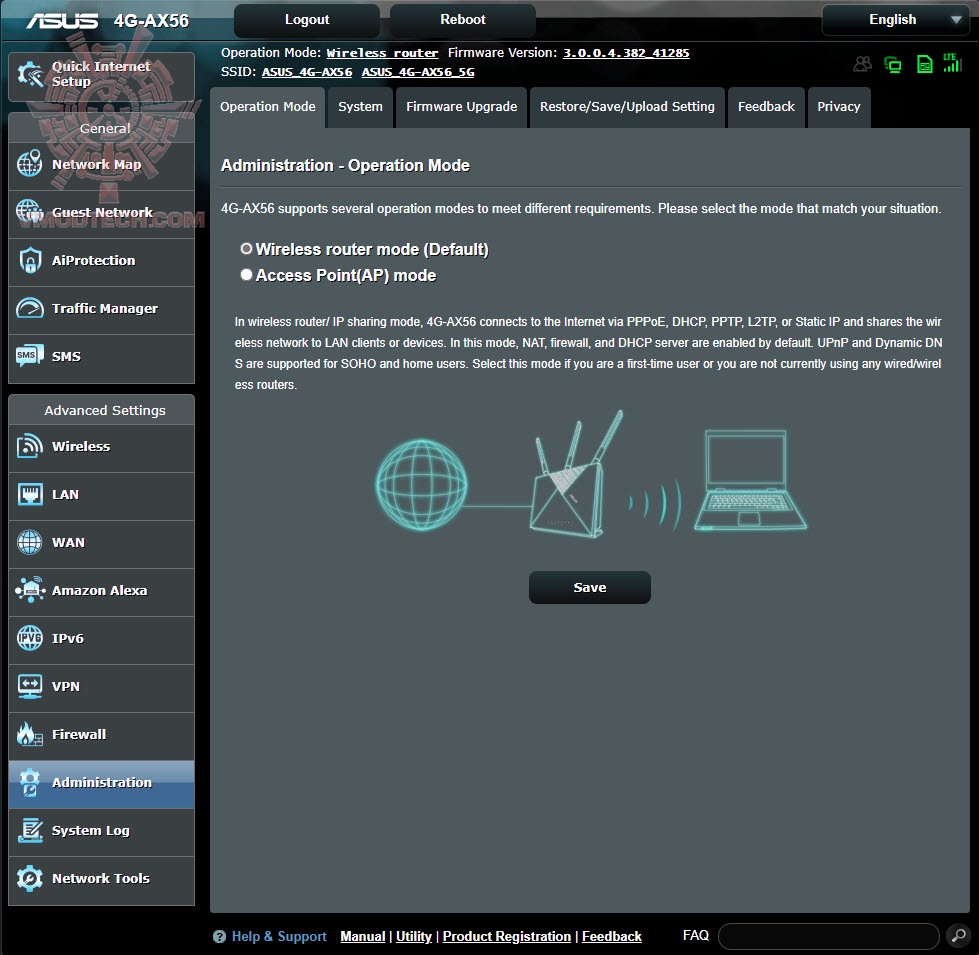
Task: Open the VPN monitor icon
Action: [x=29, y=686]
